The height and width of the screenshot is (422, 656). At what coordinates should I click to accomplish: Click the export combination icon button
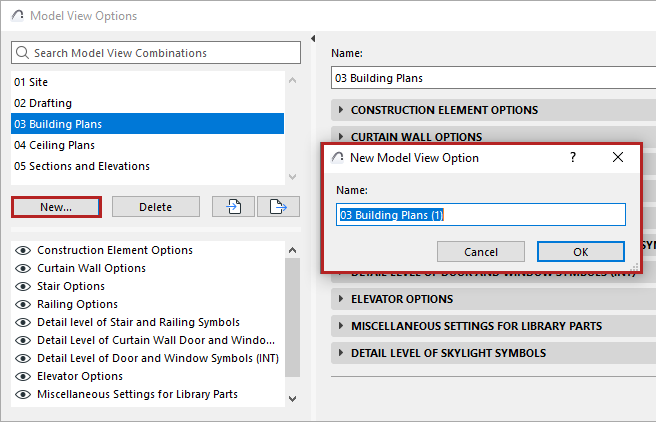(278, 207)
